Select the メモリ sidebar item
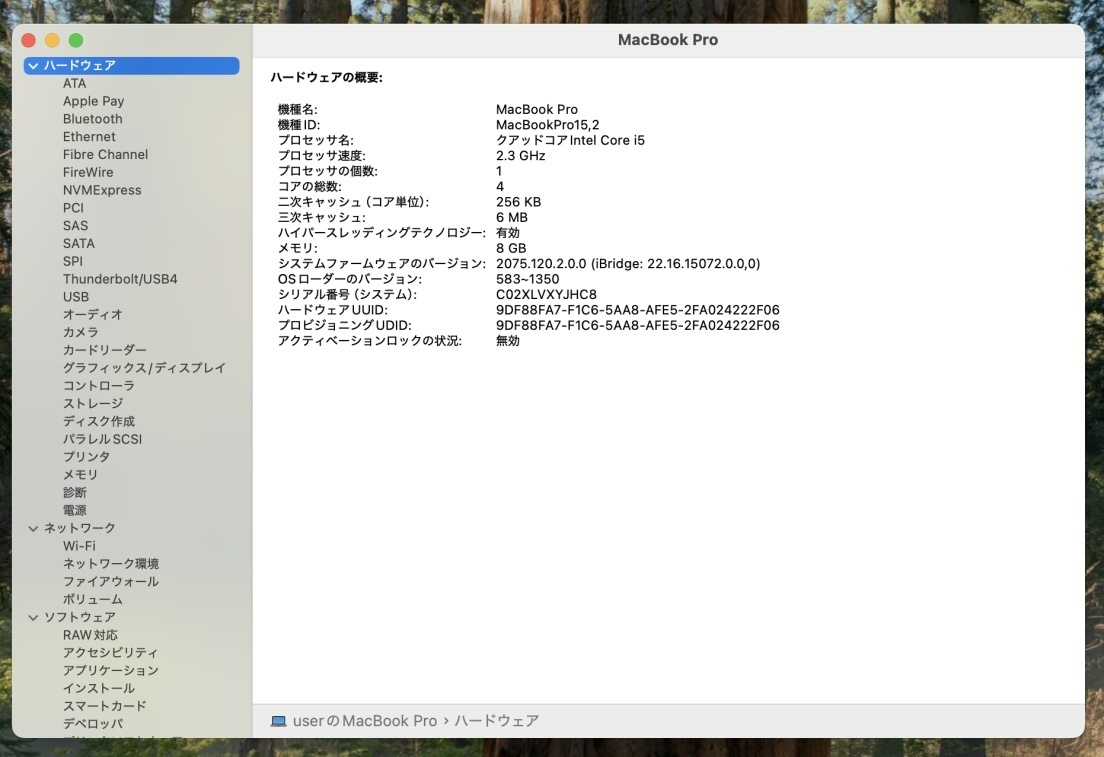Screen dimensions: 1104x757 [x=80, y=475]
